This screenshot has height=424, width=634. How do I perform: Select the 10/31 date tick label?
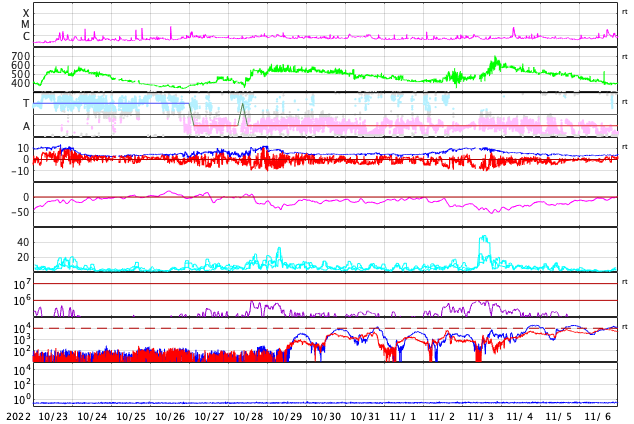tap(365, 416)
